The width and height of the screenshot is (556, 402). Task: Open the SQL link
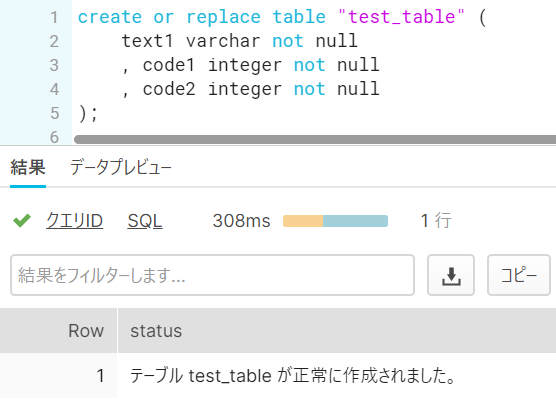pos(145,221)
